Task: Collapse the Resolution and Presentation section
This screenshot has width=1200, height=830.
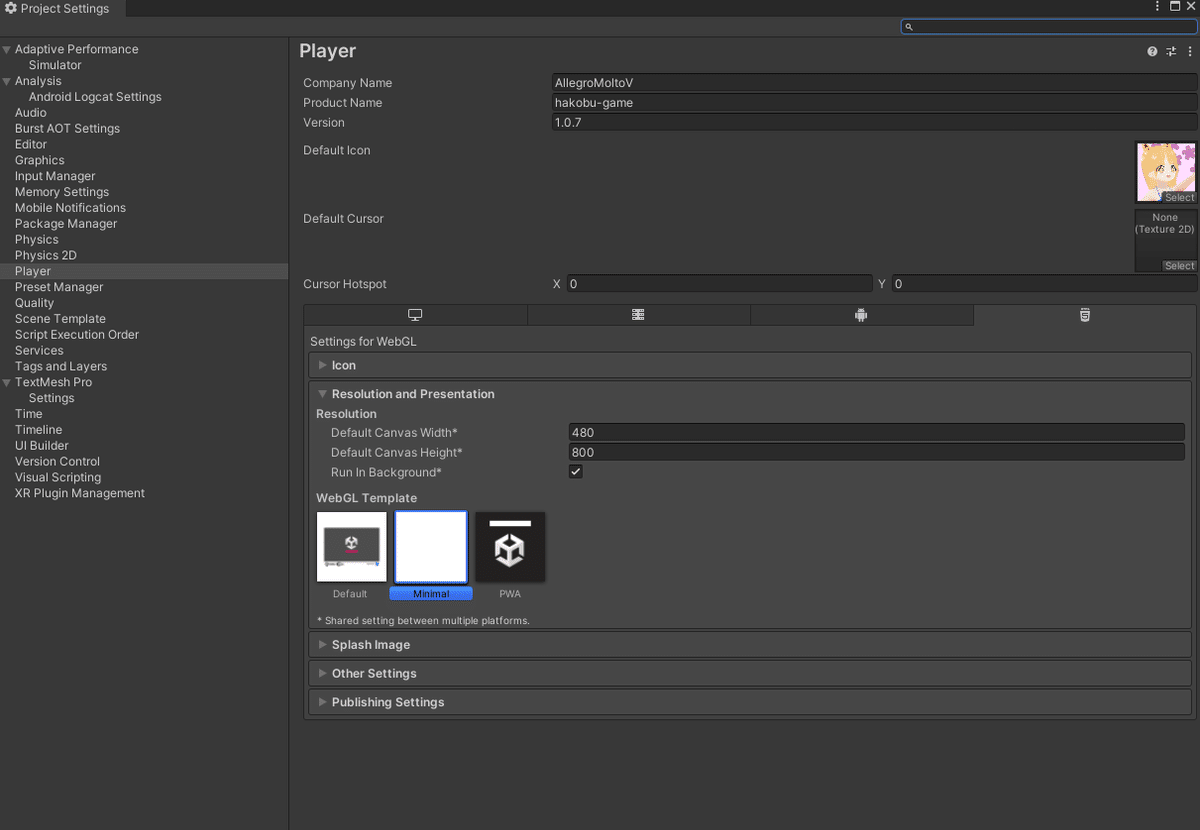Action: [x=750, y=394]
